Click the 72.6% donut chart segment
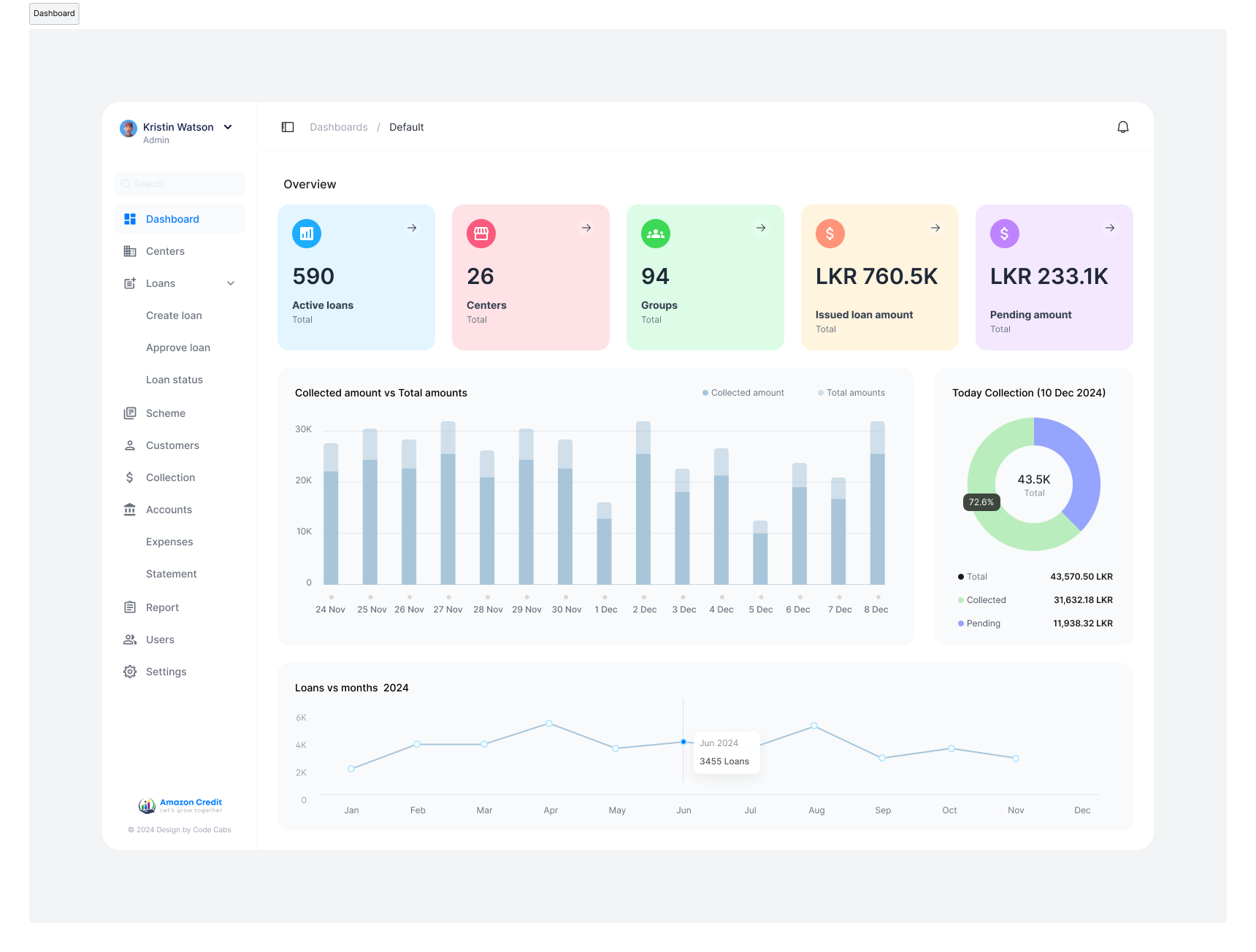This screenshot has width=1256, height=952. click(x=981, y=502)
